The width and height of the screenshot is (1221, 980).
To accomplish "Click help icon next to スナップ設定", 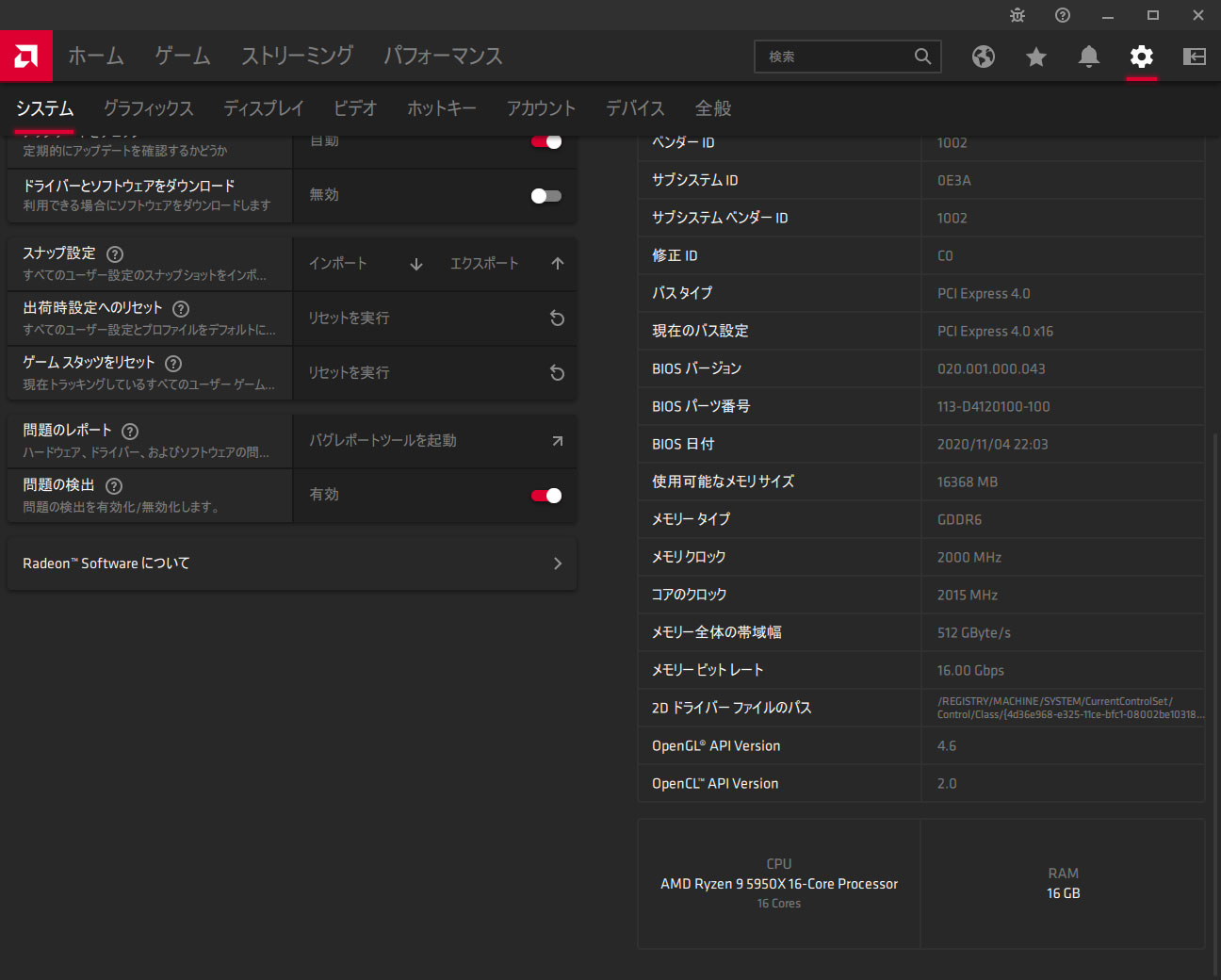I will tap(115, 253).
